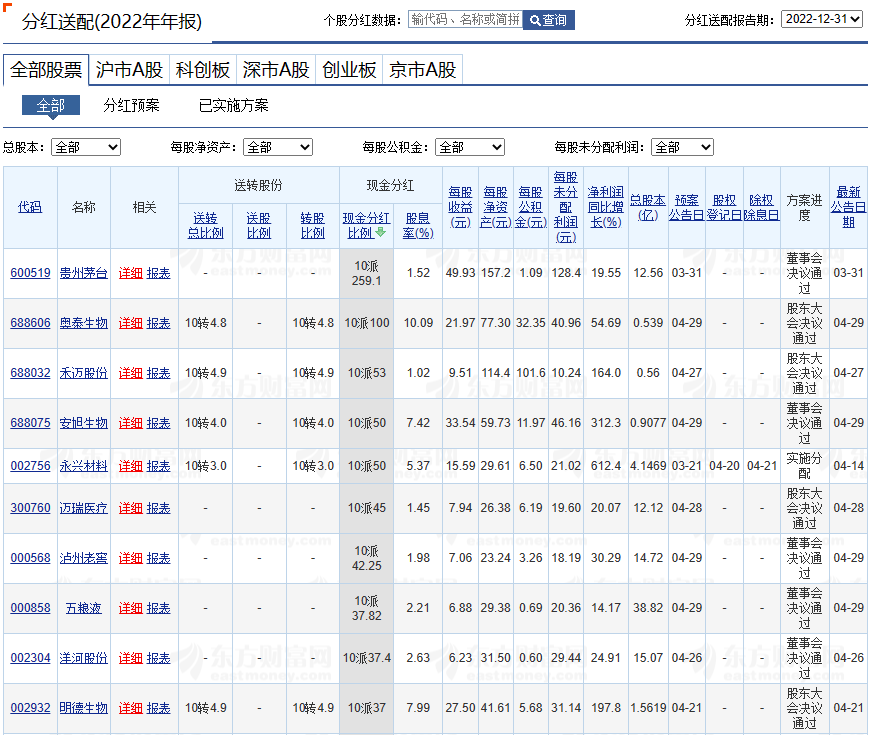This screenshot has width=871, height=735.
Task: Select the 已实施方案 sub-tab
Action: point(233,105)
